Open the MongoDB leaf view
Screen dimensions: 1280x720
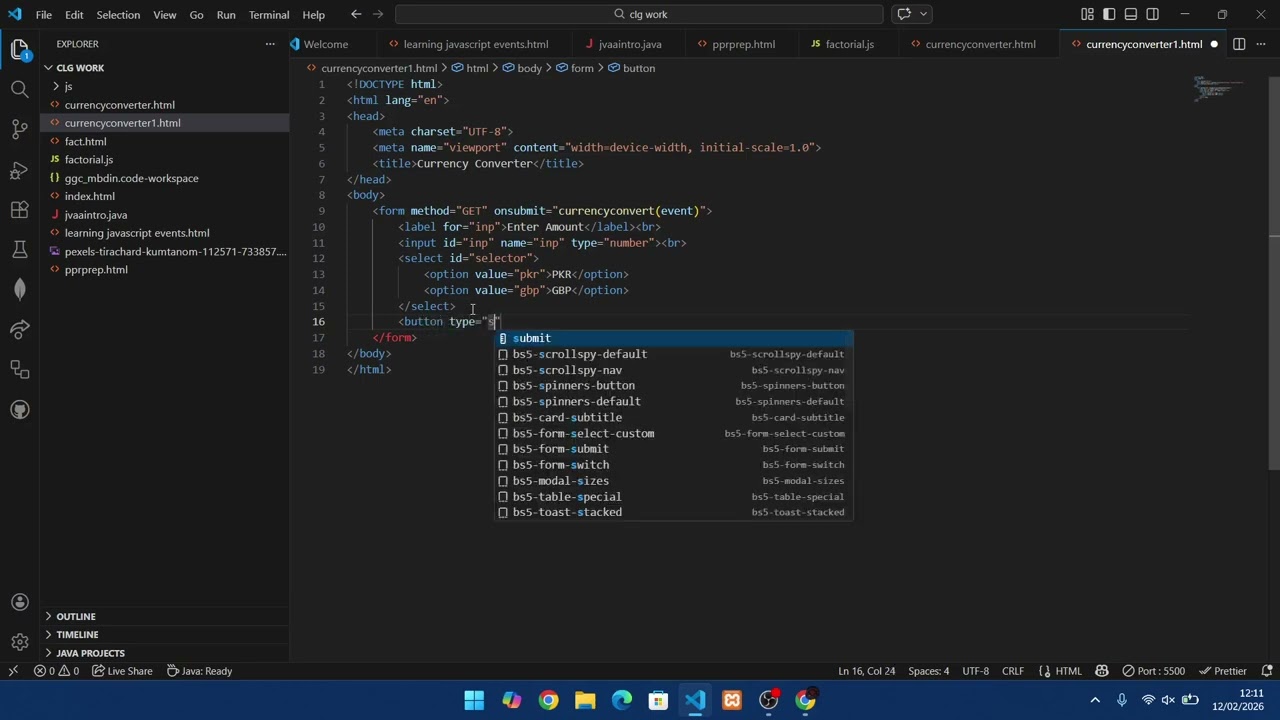pyautogui.click(x=19, y=289)
